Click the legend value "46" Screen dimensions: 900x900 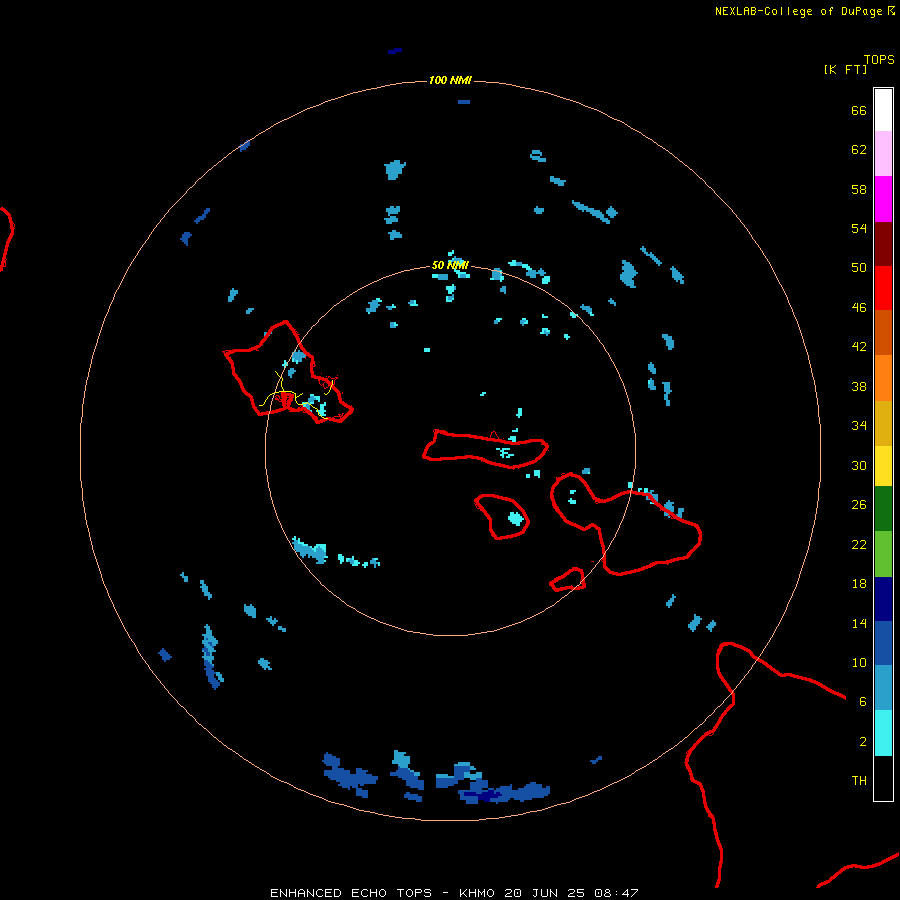point(859,307)
